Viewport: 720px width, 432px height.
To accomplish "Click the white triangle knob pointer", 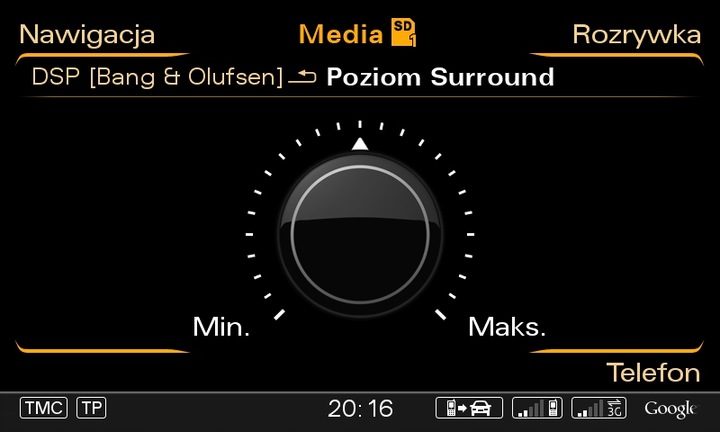I will 360,144.
